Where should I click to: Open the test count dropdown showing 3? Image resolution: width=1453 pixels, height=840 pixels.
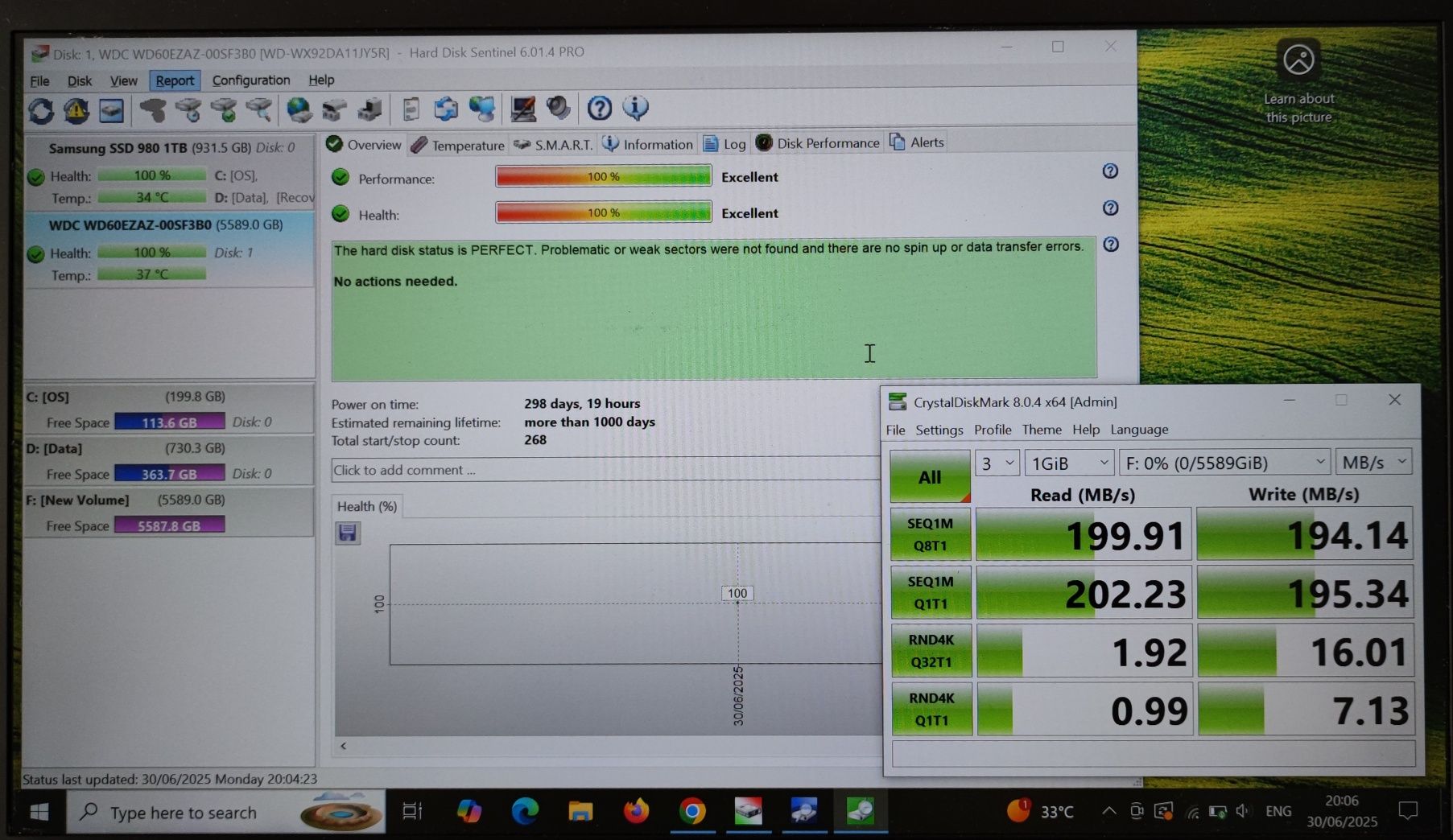pyautogui.click(x=997, y=463)
